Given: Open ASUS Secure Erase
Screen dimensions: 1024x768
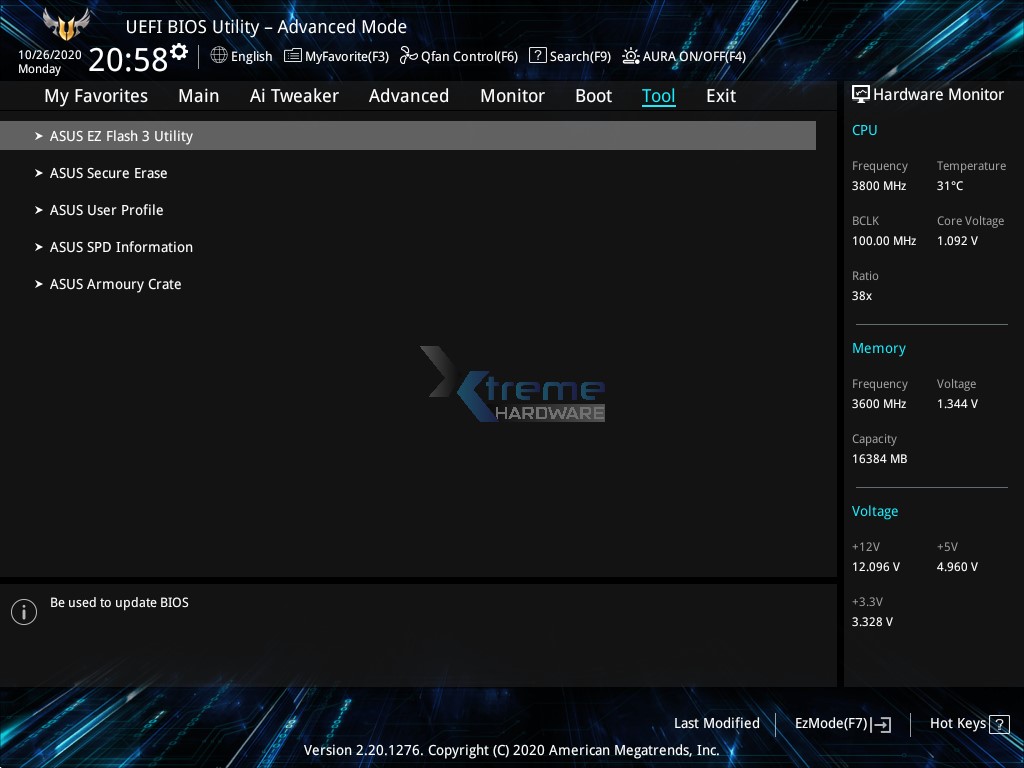Looking at the screenshot, I should [x=108, y=173].
